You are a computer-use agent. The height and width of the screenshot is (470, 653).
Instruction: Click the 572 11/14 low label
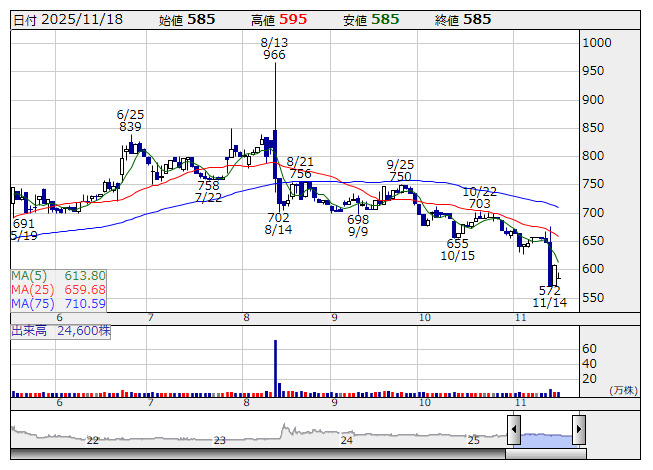click(x=549, y=296)
